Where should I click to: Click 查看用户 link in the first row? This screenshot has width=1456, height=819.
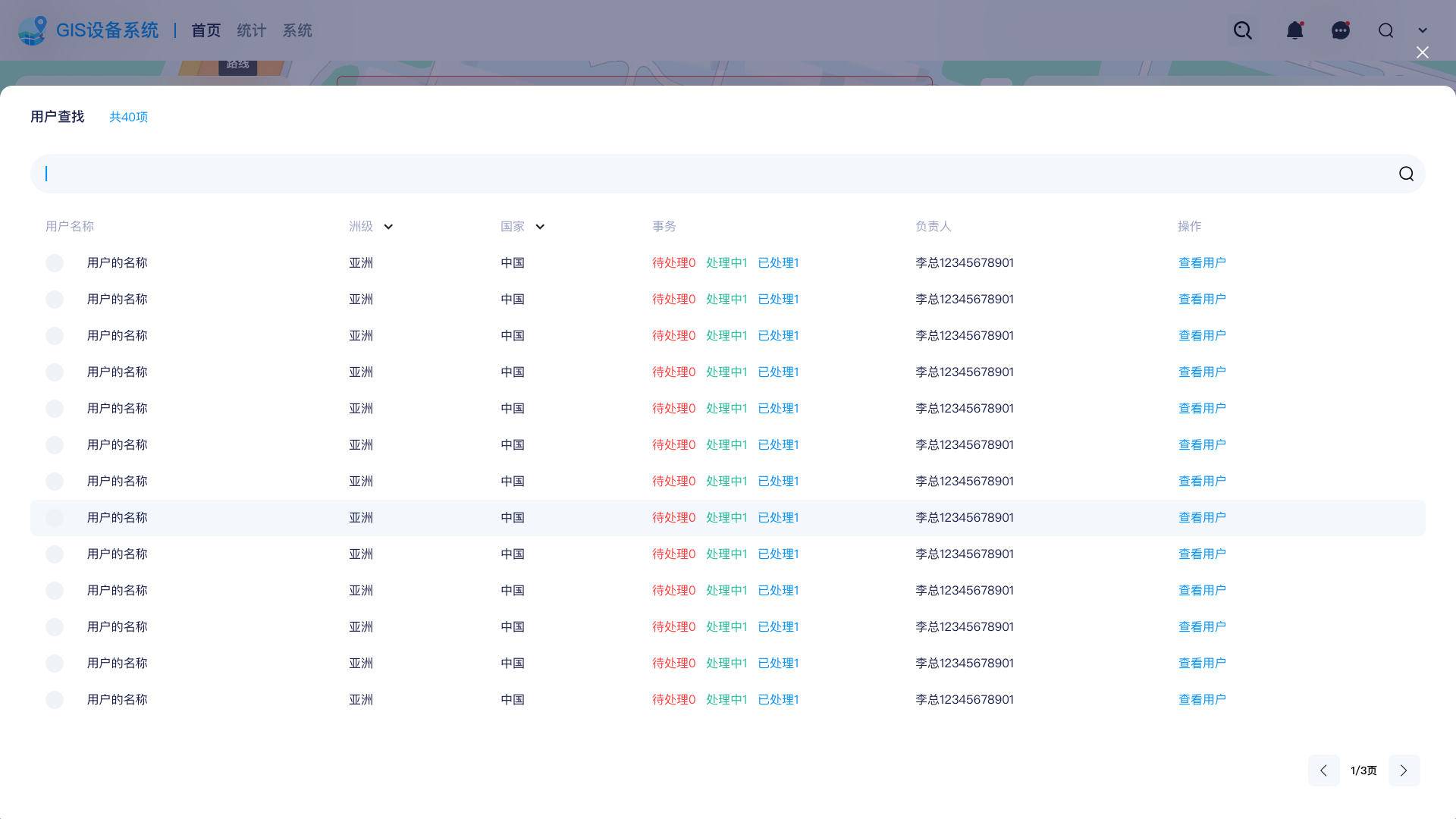1201,263
